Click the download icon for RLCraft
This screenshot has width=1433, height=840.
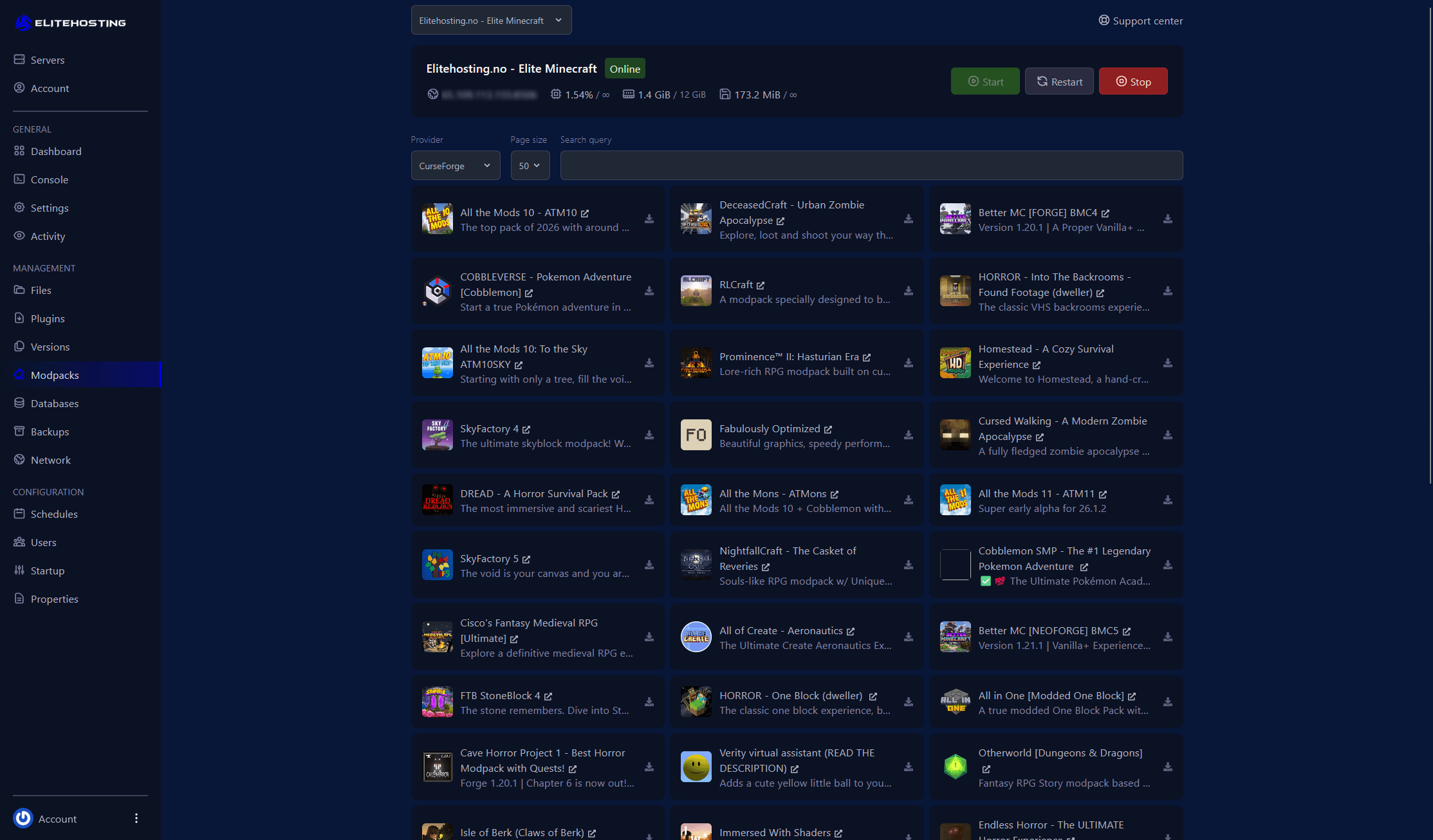(x=909, y=291)
